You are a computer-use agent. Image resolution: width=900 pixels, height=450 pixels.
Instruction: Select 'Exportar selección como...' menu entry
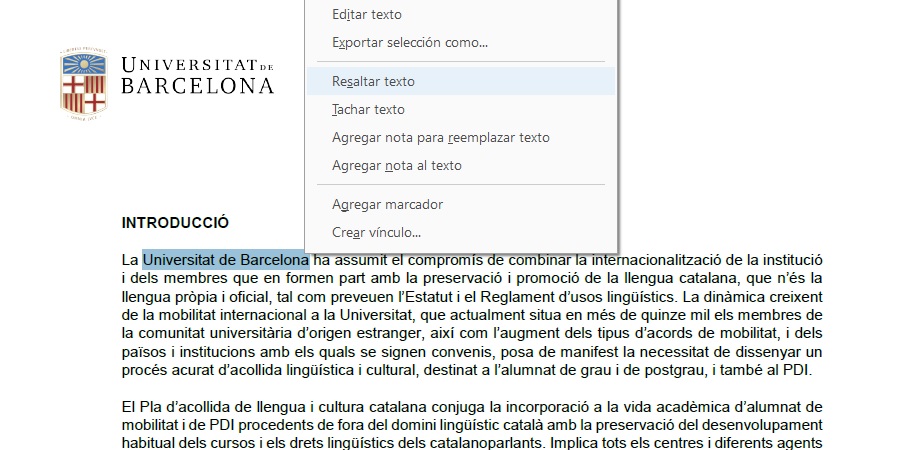point(409,43)
